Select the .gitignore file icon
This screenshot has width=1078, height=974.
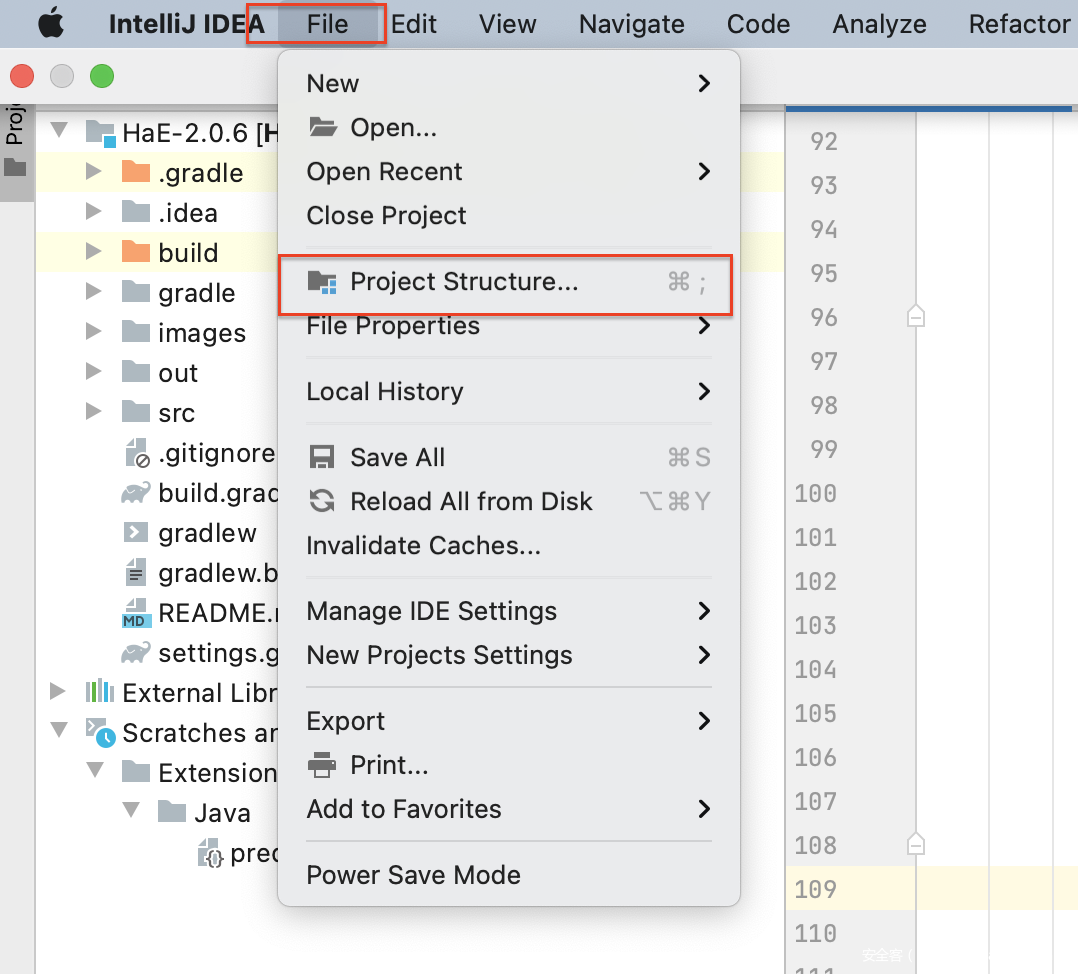tap(137, 453)
